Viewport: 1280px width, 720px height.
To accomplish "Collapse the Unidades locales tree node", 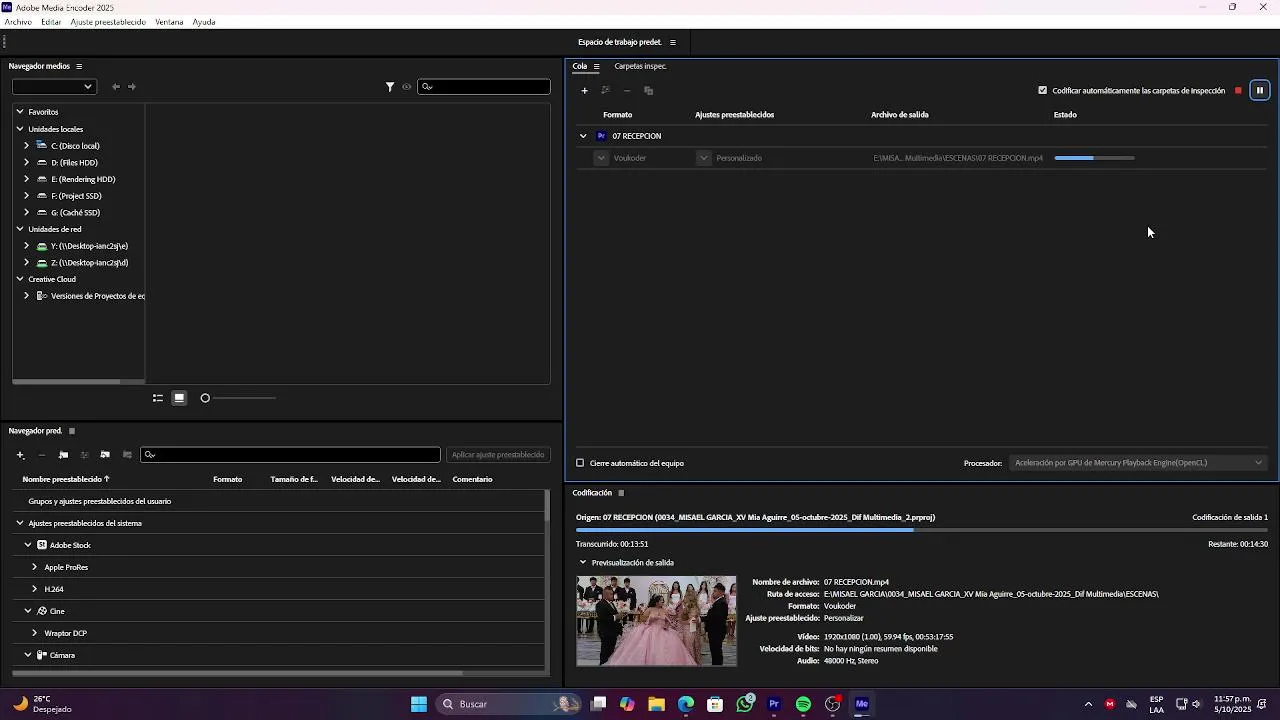I will coord(19,129).
